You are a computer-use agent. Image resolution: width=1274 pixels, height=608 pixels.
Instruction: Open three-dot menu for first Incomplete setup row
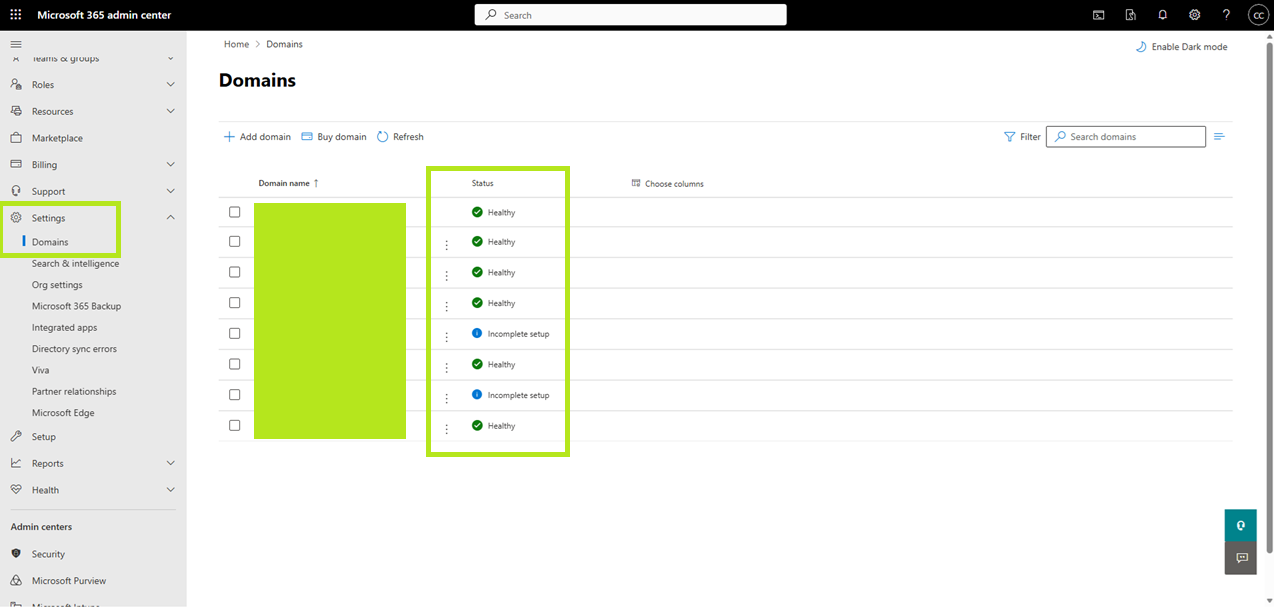[x=447, y=337]
